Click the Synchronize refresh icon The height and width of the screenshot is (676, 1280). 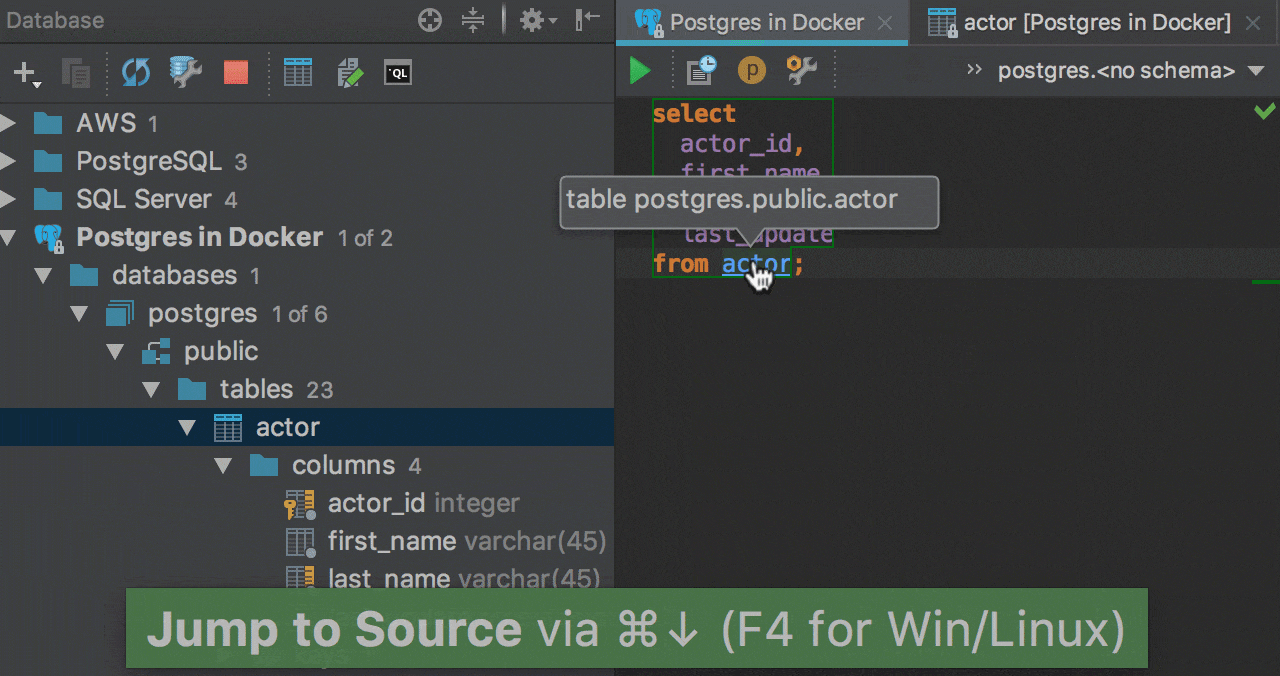click(x=135, y=73)
